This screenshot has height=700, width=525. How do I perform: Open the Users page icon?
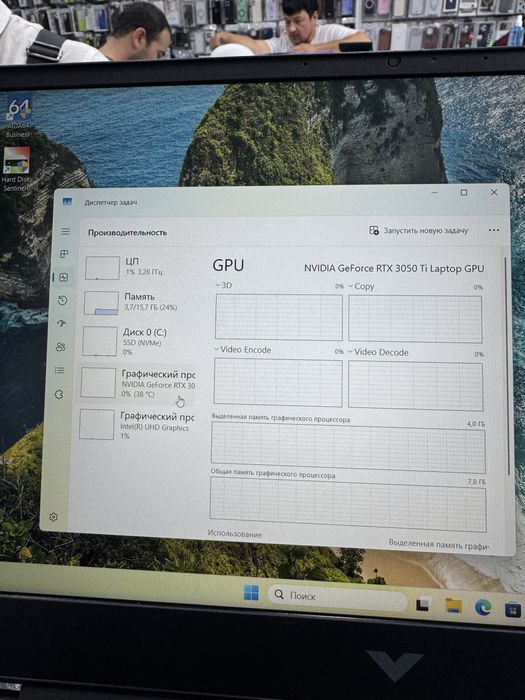coord(61,347)
